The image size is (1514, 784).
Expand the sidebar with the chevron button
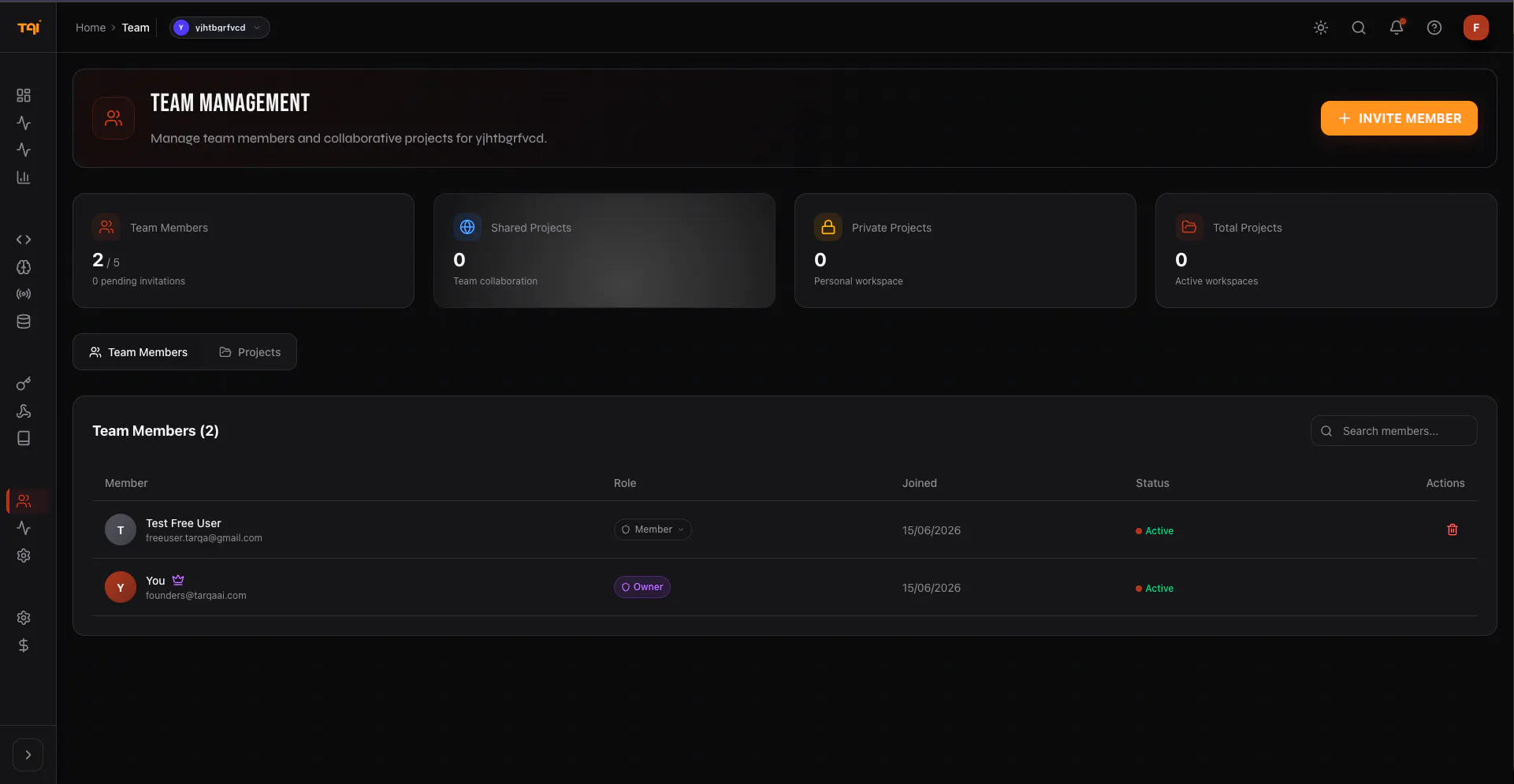[28, 755]
